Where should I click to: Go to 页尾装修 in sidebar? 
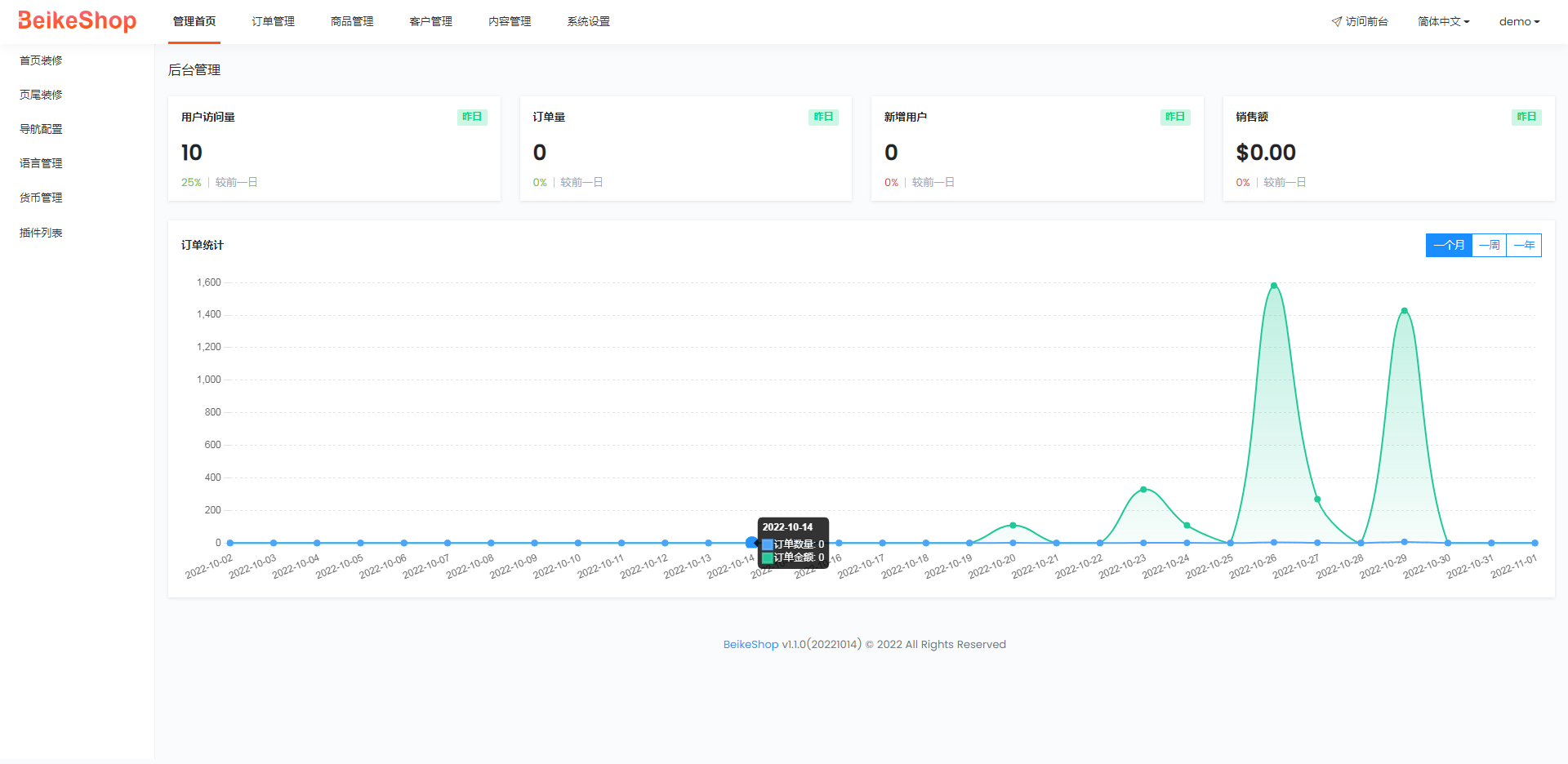click(x=41, y=95)
